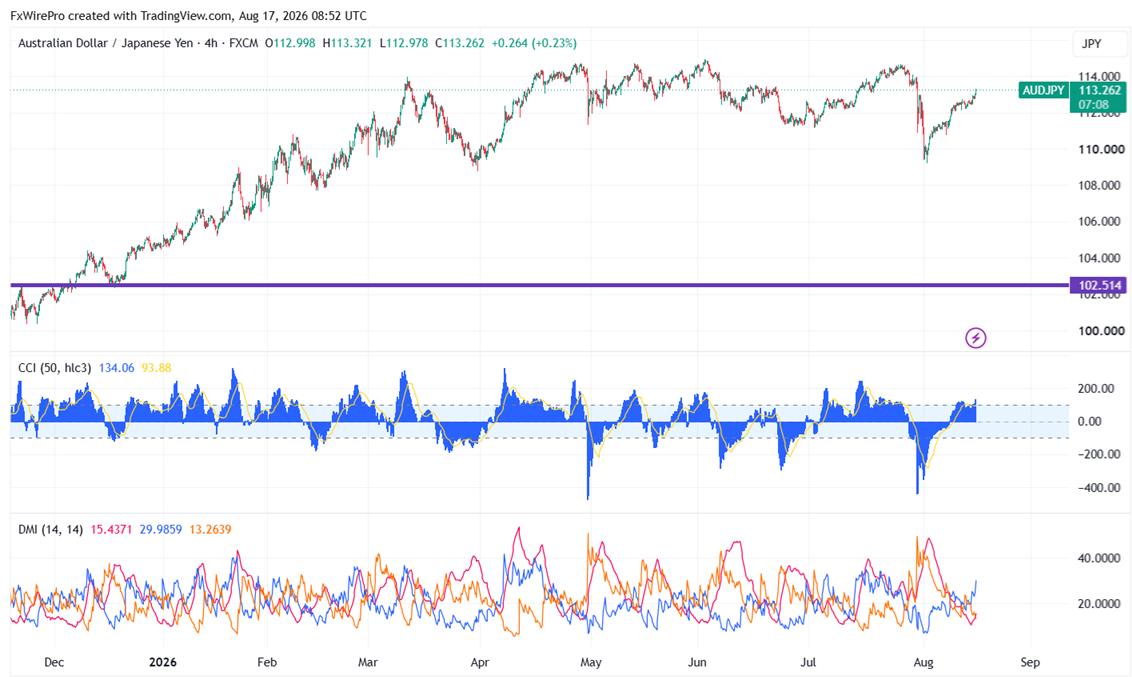The height and width of the screenshot is (677, 1132).
Task: Click the AUDJPY price label tag
Action: click(1043, 90)
